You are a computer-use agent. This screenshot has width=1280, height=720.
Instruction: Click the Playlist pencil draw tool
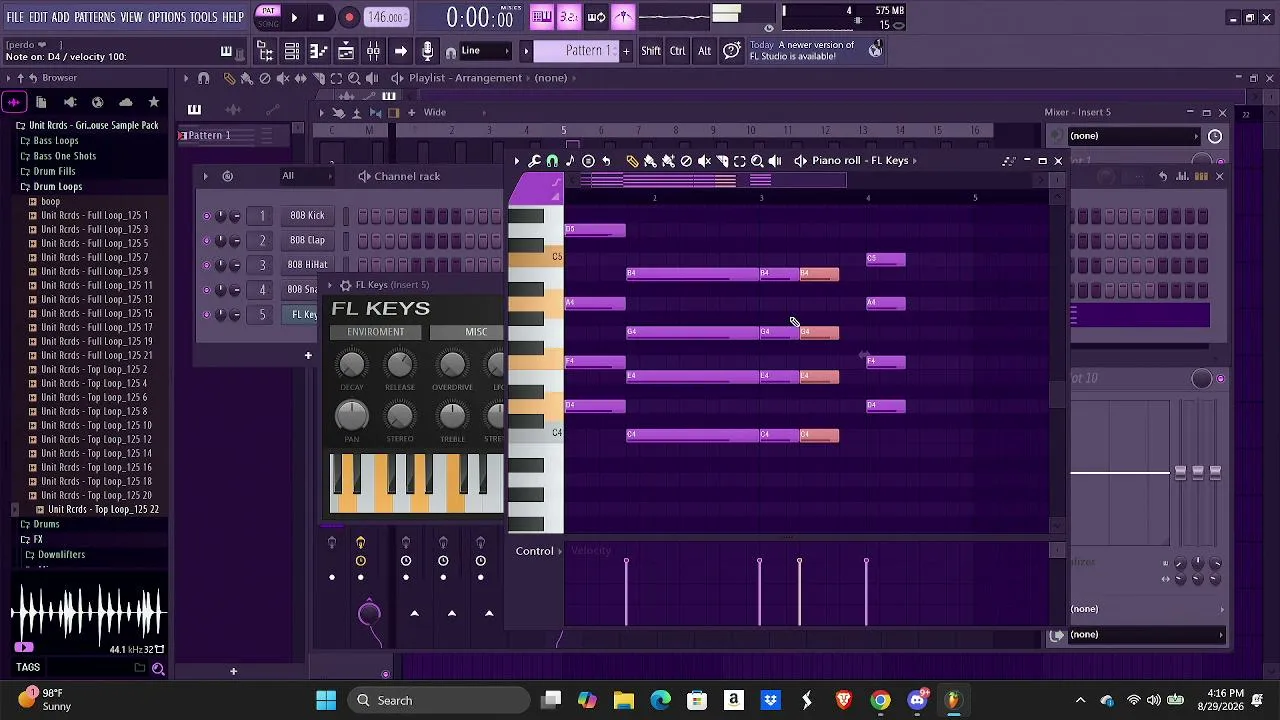click(229, 78)
